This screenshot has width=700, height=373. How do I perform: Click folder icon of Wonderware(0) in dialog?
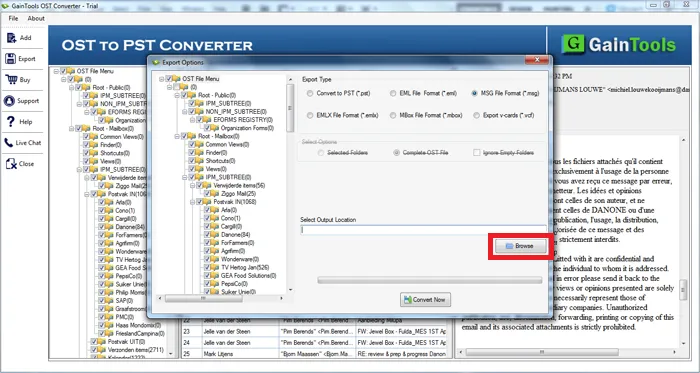pos(215,259)
